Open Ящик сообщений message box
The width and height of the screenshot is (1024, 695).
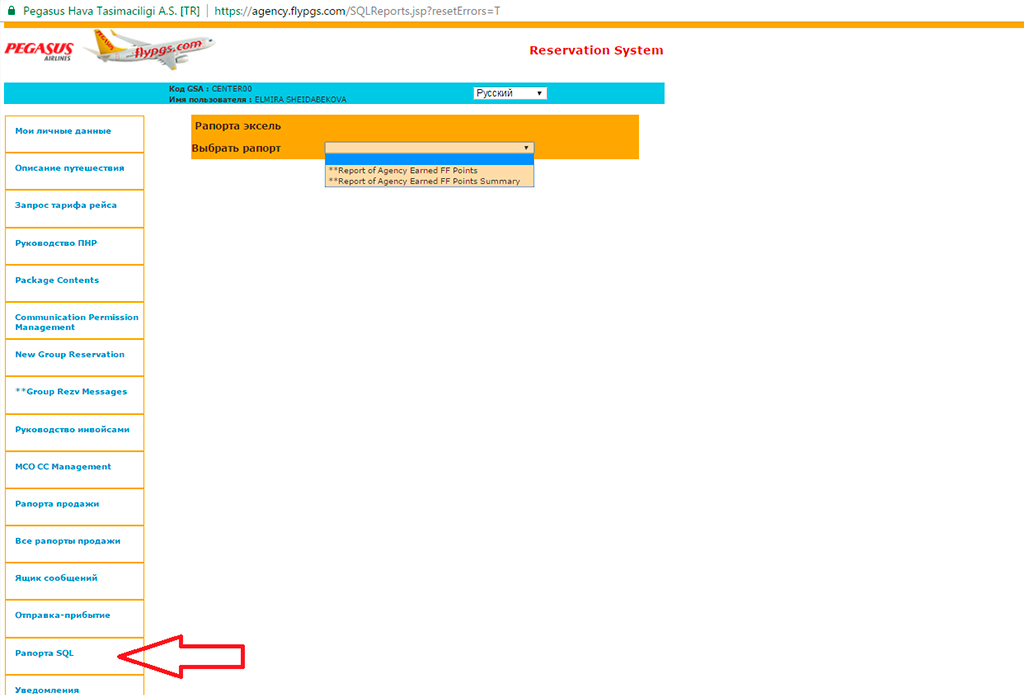(56, 578)
